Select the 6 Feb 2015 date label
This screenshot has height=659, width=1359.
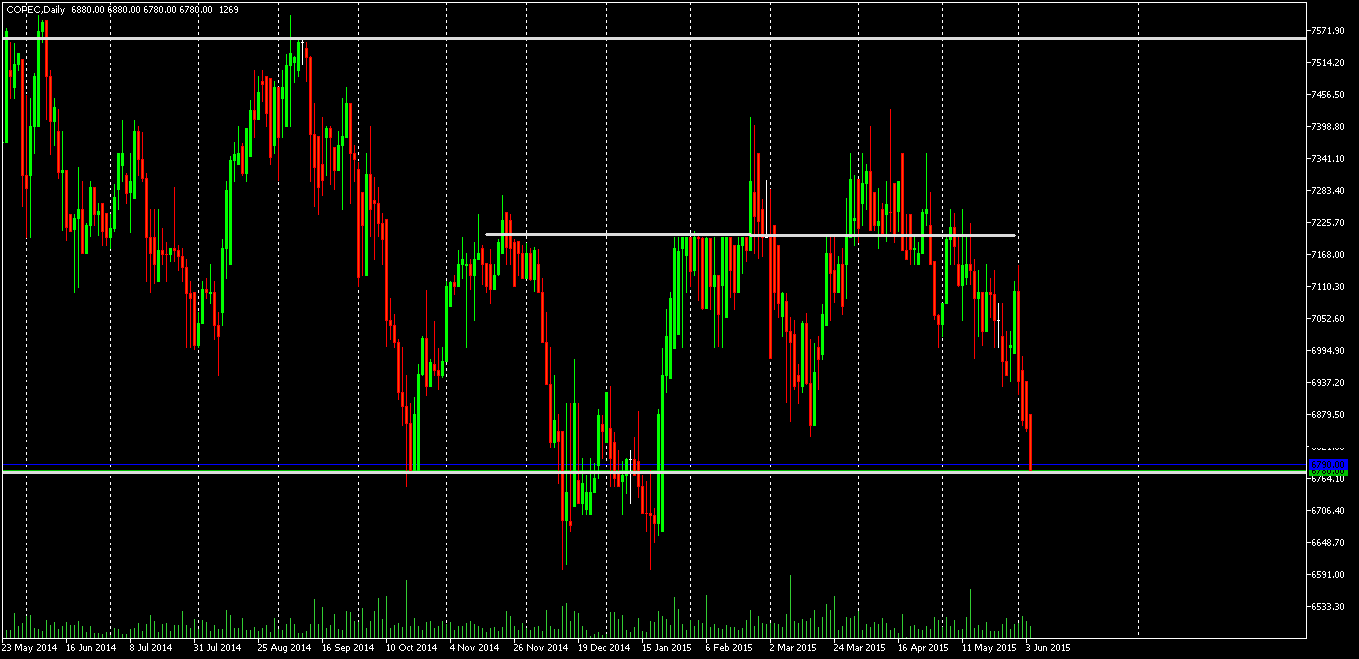[730, 648]
